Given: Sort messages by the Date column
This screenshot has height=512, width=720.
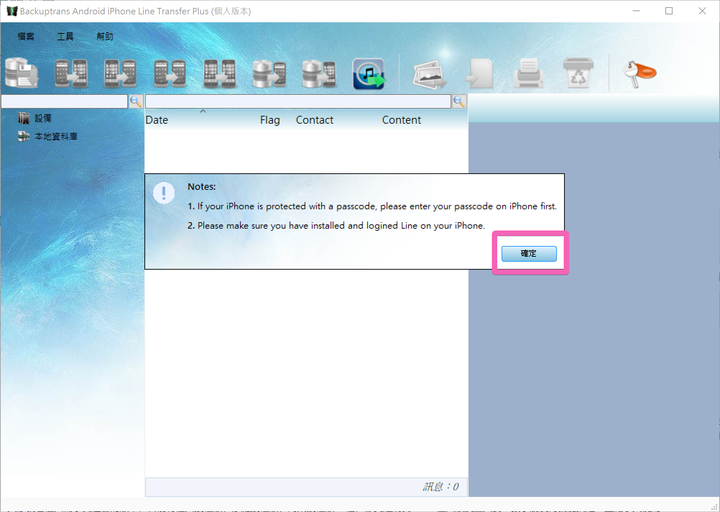Looking at the screenshot, I should click(157, 120).
